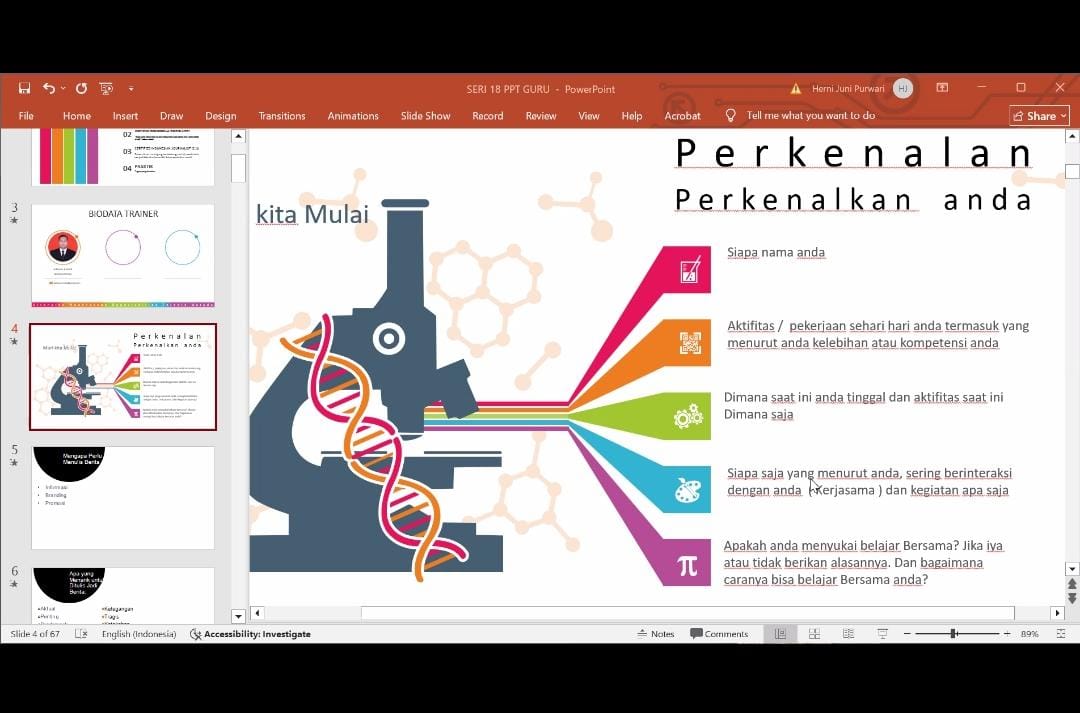This screenshot has height=713, width=1080.
Task: Open Ribbon Display Options
Action: [942, 88]
